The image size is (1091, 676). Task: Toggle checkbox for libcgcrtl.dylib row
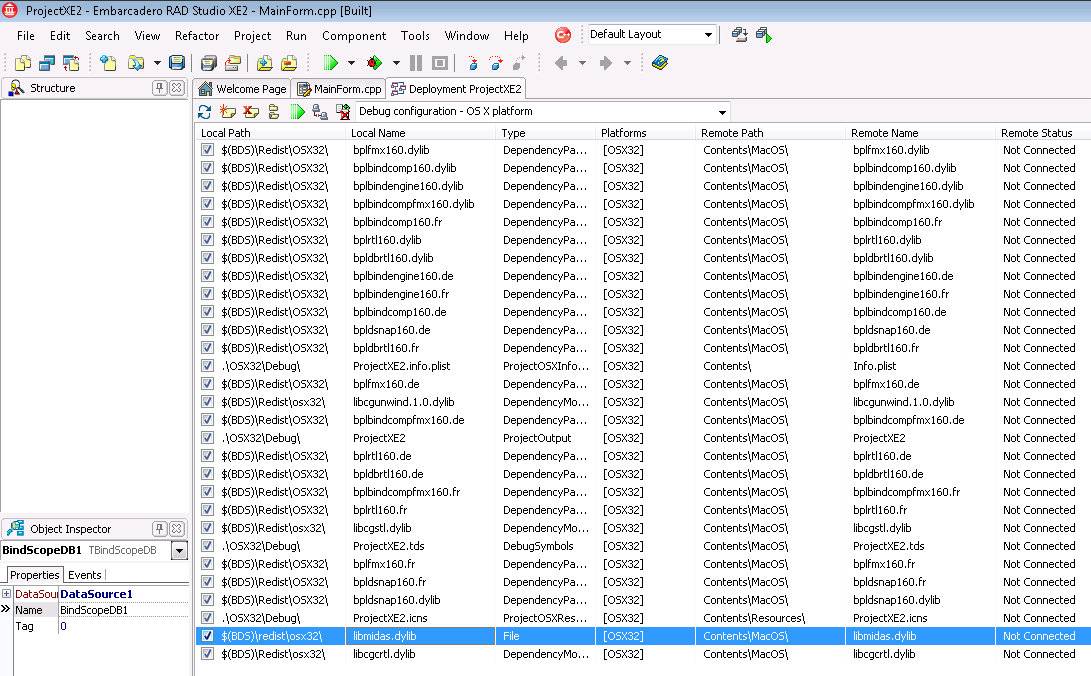point(207,654)
